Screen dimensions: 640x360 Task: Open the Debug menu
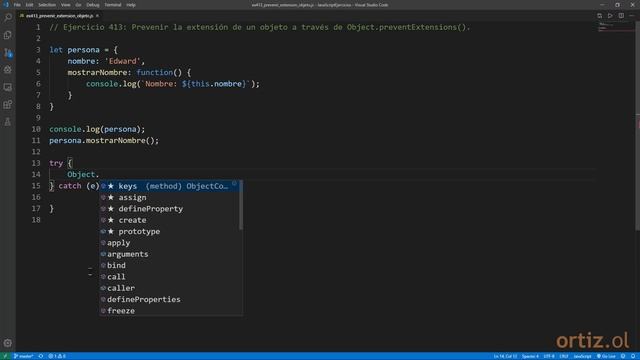(x=93, y=5)
